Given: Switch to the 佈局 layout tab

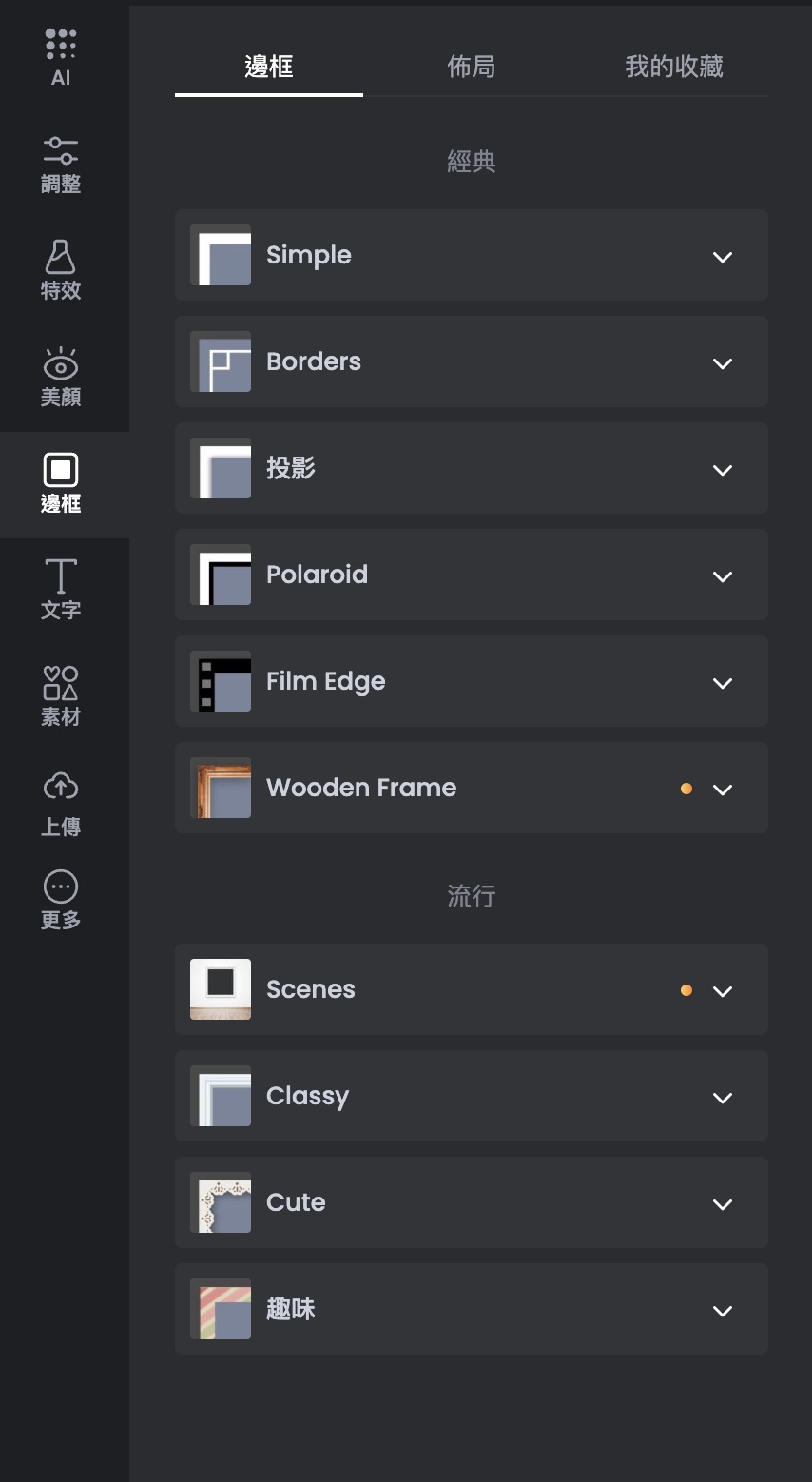Looking at the screenshot, I should (472, 67).
